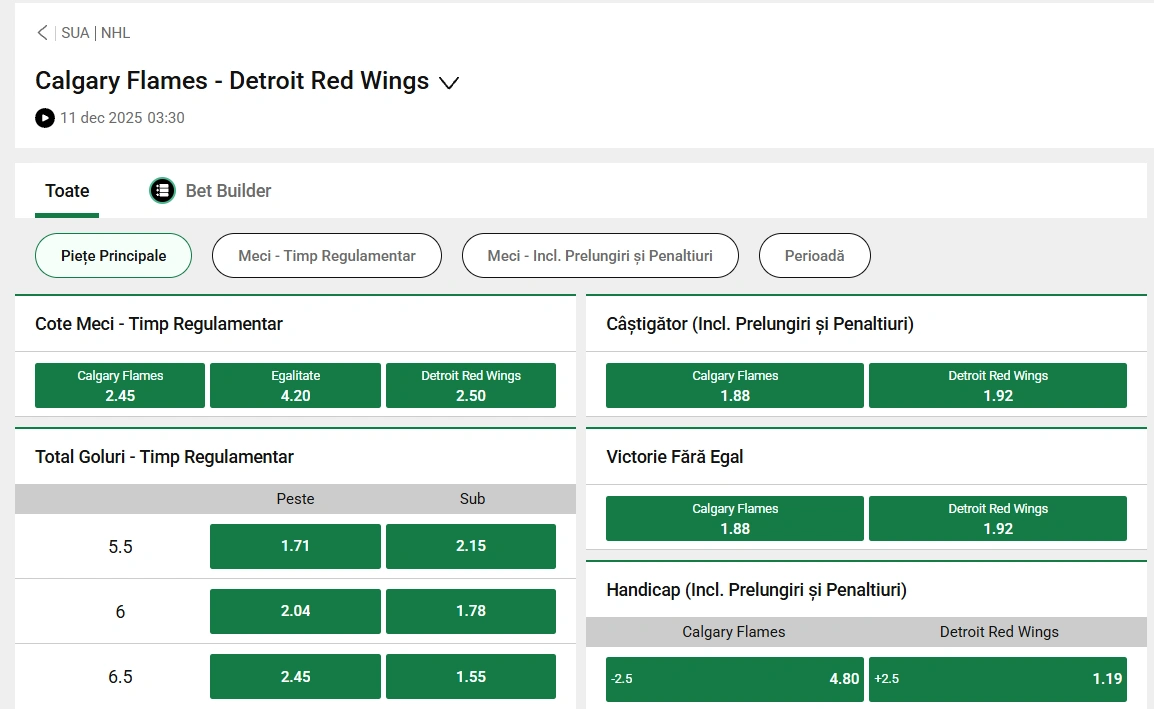Click the live event play icon
This screenshot has height=709, width=1154.
coord(44,118)
